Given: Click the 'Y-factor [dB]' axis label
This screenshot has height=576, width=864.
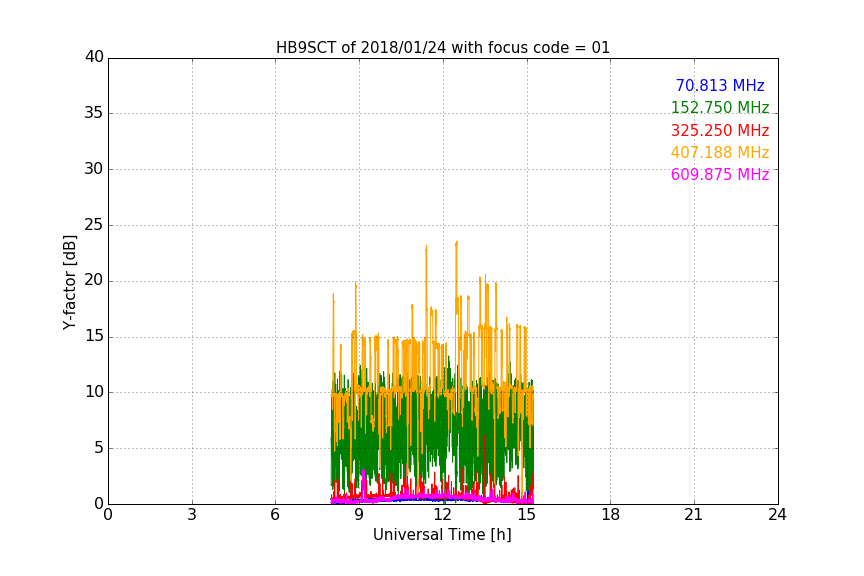Looking at the screenshot, I should (69, 282).
